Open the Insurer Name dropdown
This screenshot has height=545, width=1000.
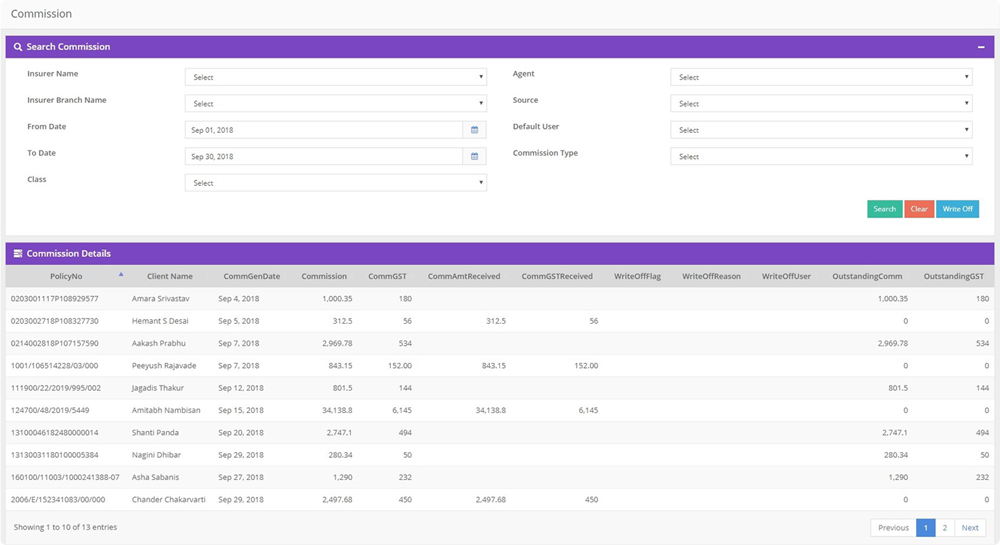[x=335, y=77]
